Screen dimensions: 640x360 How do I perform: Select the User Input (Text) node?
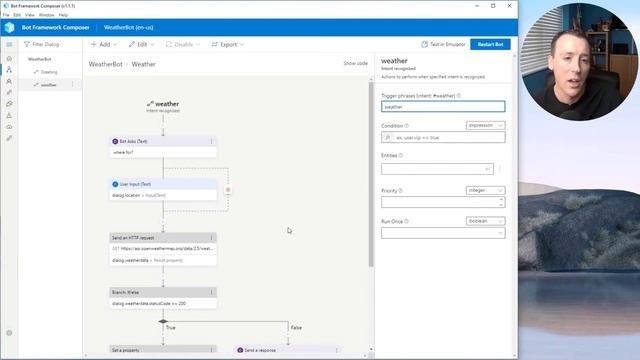click(163, 190)
